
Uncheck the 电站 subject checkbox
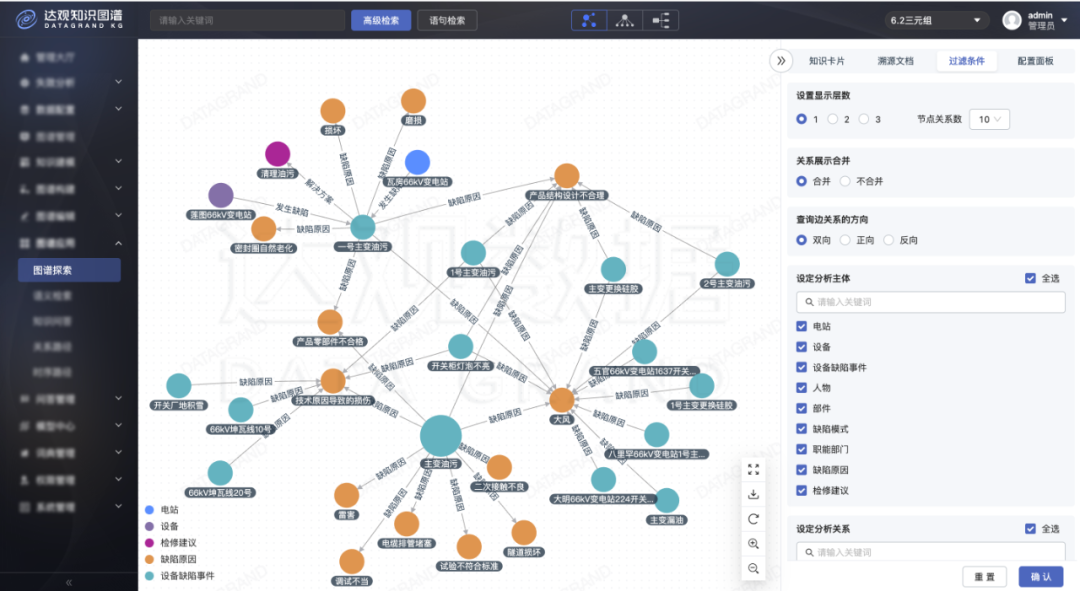(x=801, y=326)
